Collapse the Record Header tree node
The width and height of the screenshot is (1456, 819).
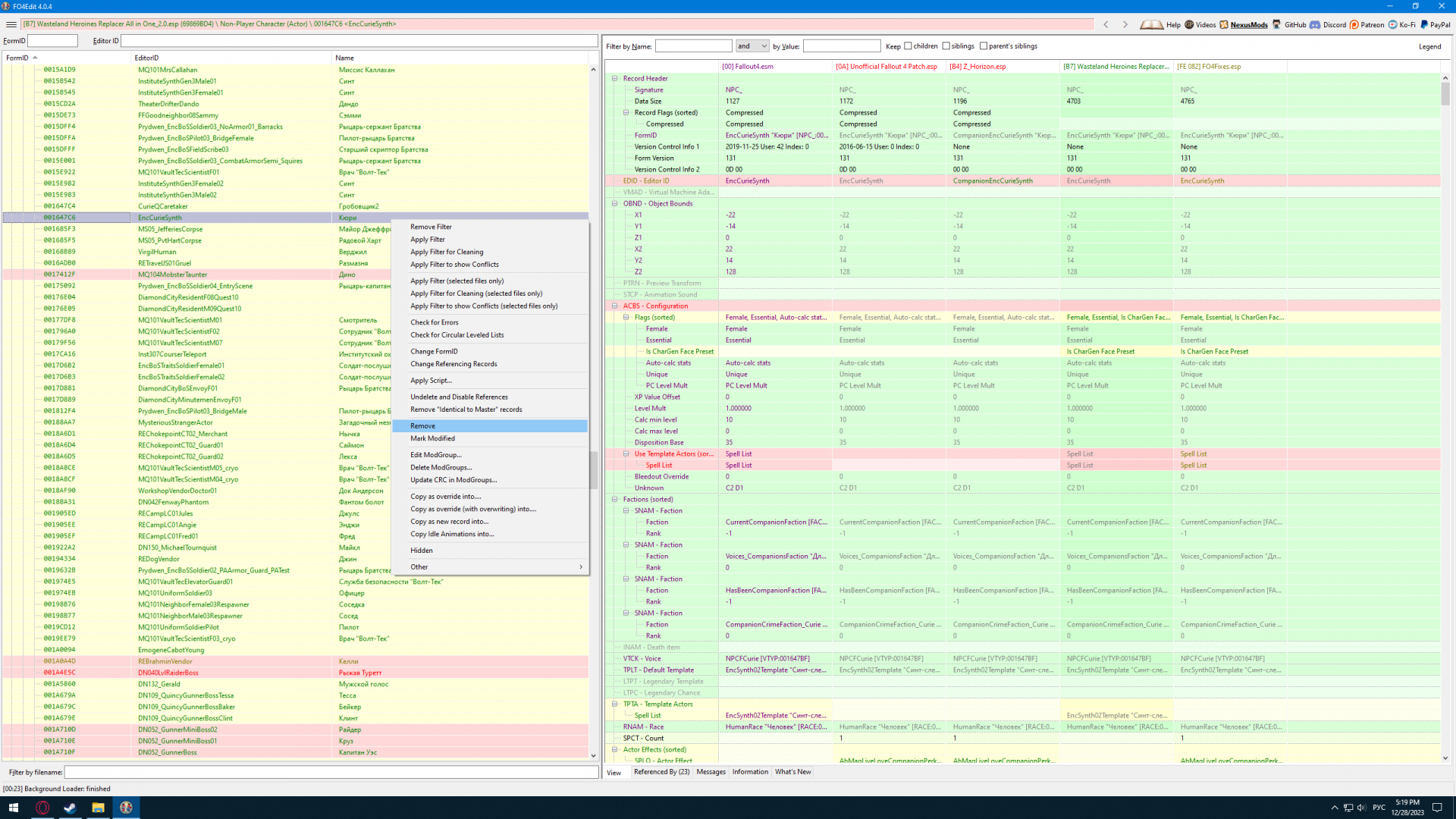(x=614, y=78)
